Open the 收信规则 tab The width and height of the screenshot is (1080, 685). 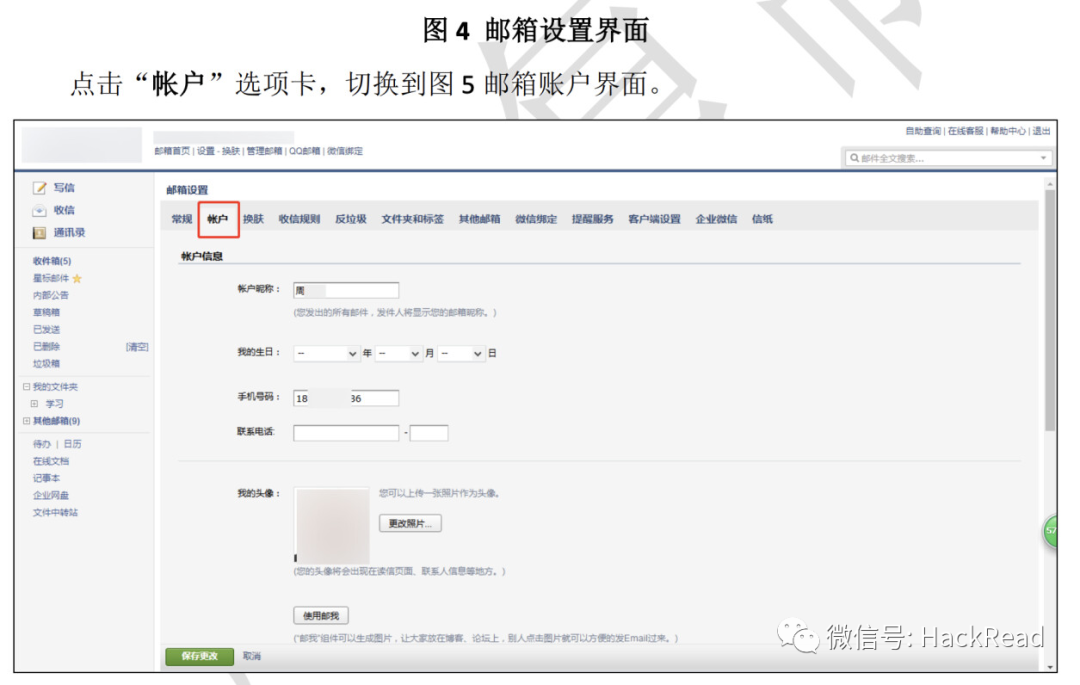(x=299, y=220)
